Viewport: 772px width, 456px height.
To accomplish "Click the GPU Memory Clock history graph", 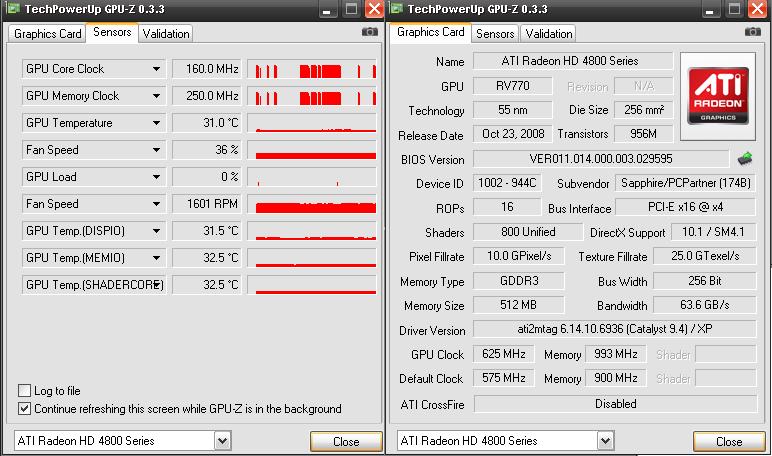I will [312, 96].
